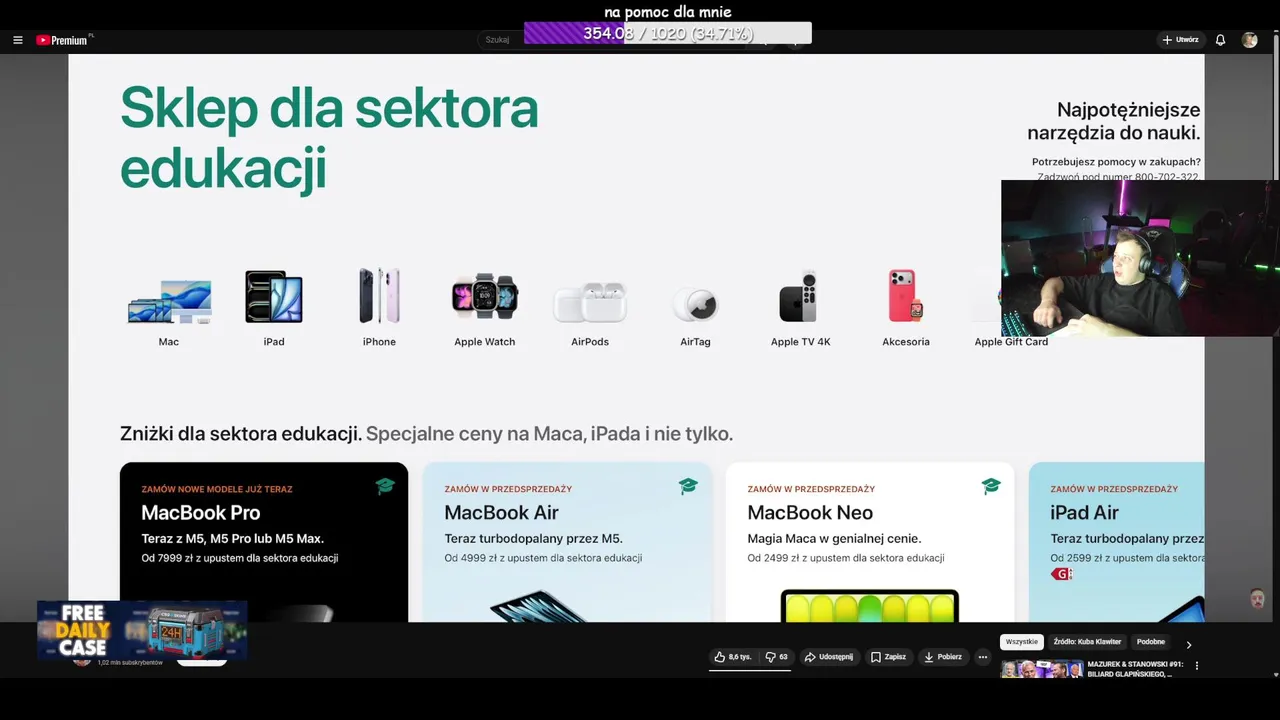Click text 'Potrzebujesz pomocy w zakupach?'

click(x=1116, y=162)
